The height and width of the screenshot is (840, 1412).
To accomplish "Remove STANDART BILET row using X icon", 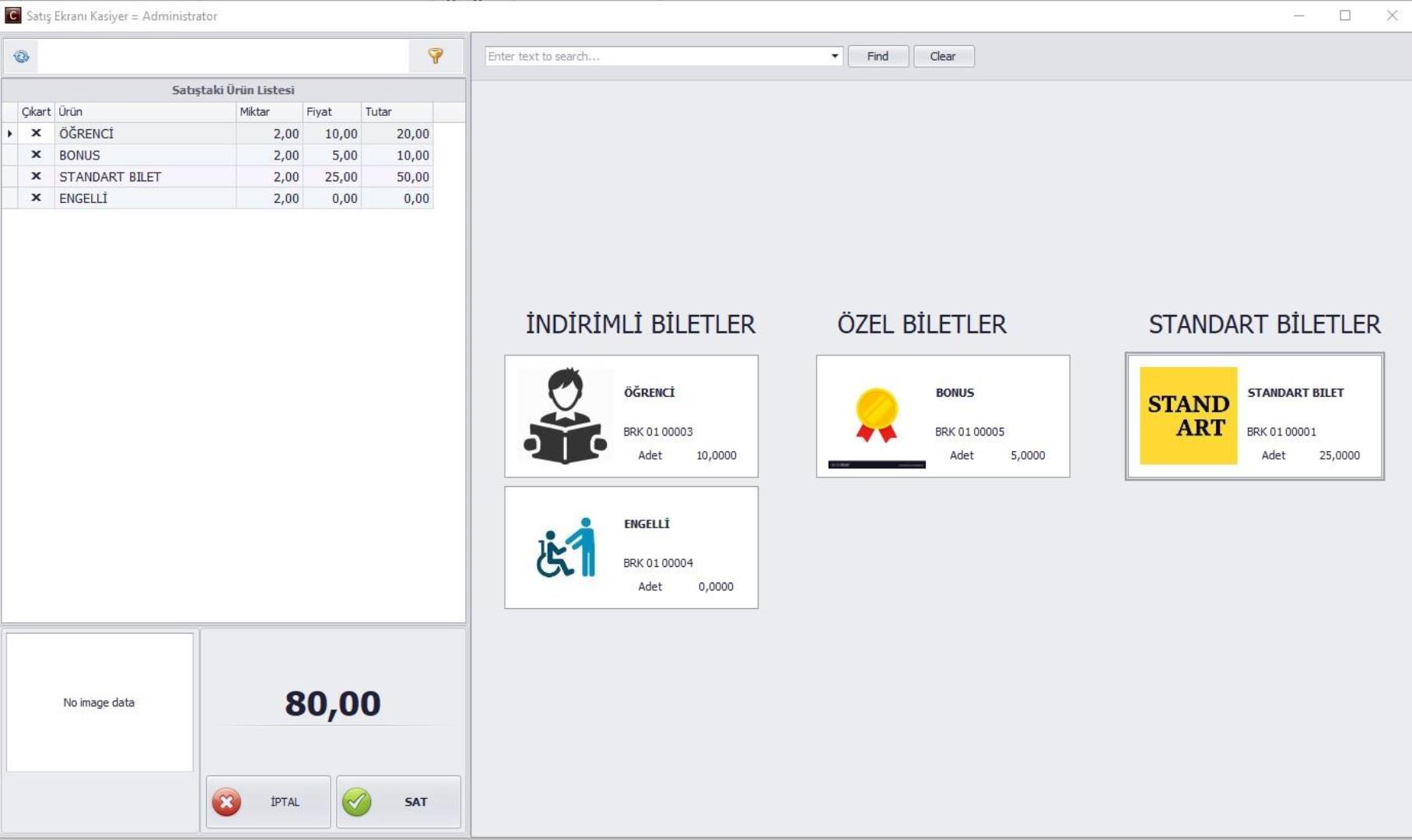I will tap(36, 177).
